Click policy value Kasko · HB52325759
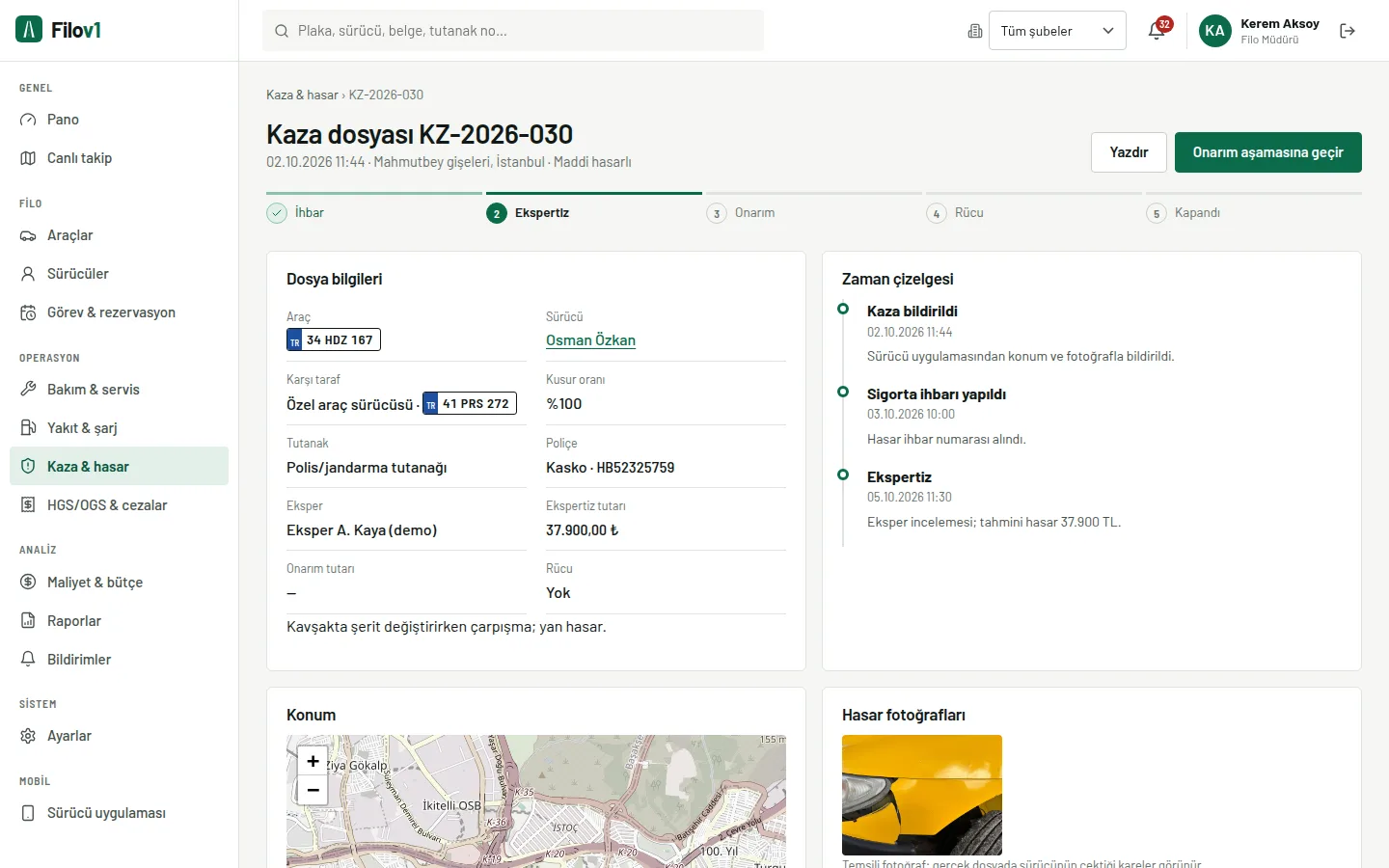Viewport: 1389px width, 868px height. (611, 468)
